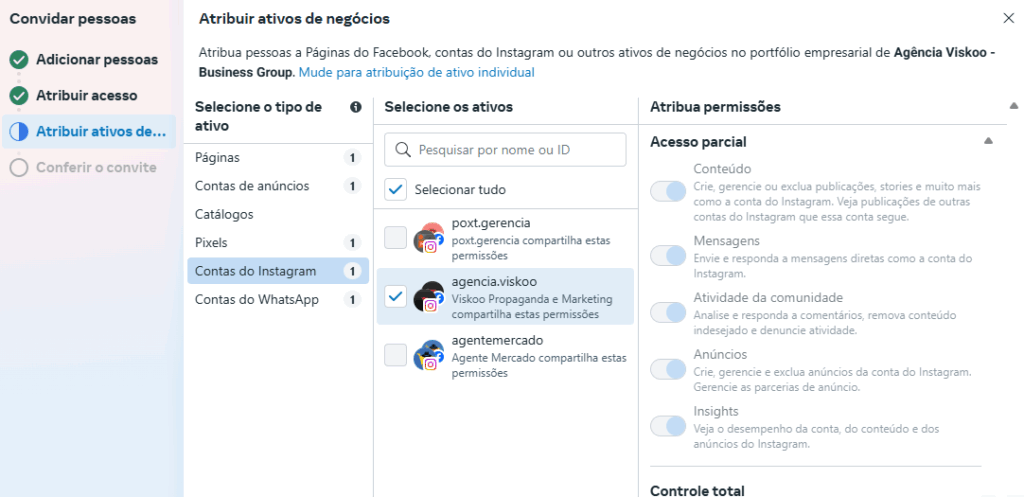Toggle the Insights permission switch

tap(667, 427)
